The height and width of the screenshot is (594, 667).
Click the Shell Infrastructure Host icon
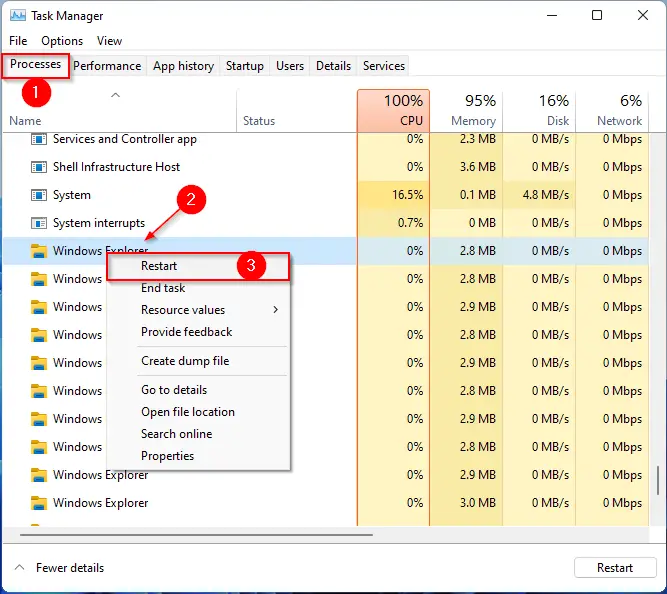(39, 167)
